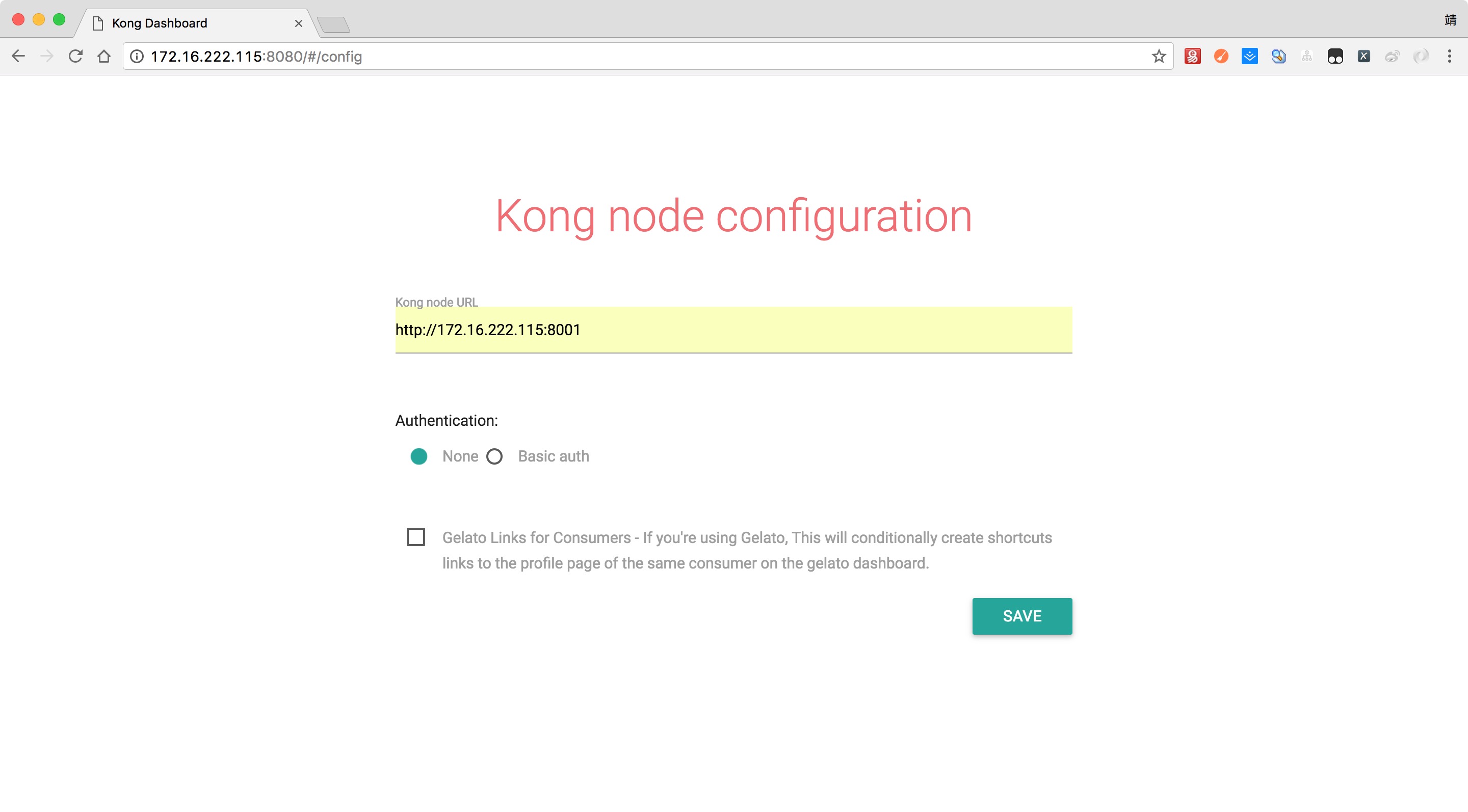Reload the Kong Dashboard page
The width and height of the screenshot is (1468, 812).
(x=75, y=56)
